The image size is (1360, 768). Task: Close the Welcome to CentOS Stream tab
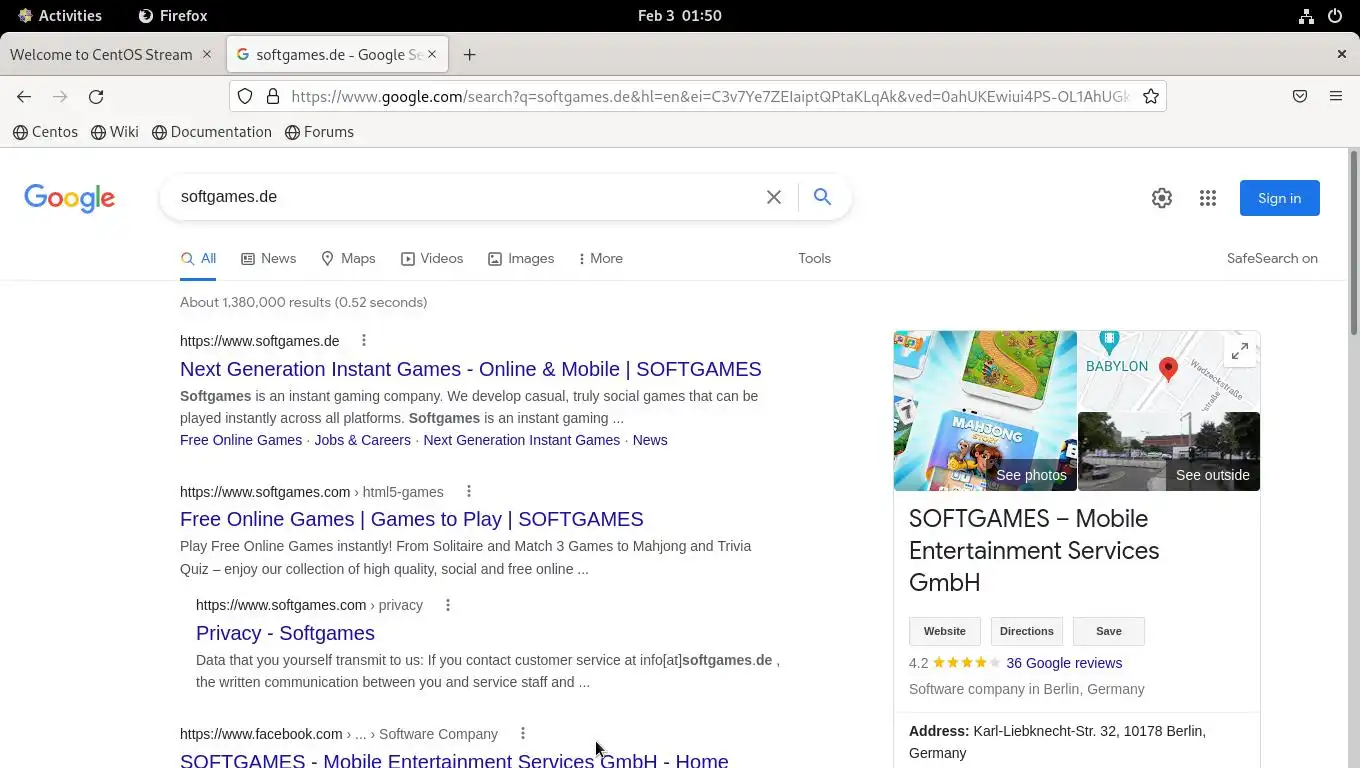[207, 54]
